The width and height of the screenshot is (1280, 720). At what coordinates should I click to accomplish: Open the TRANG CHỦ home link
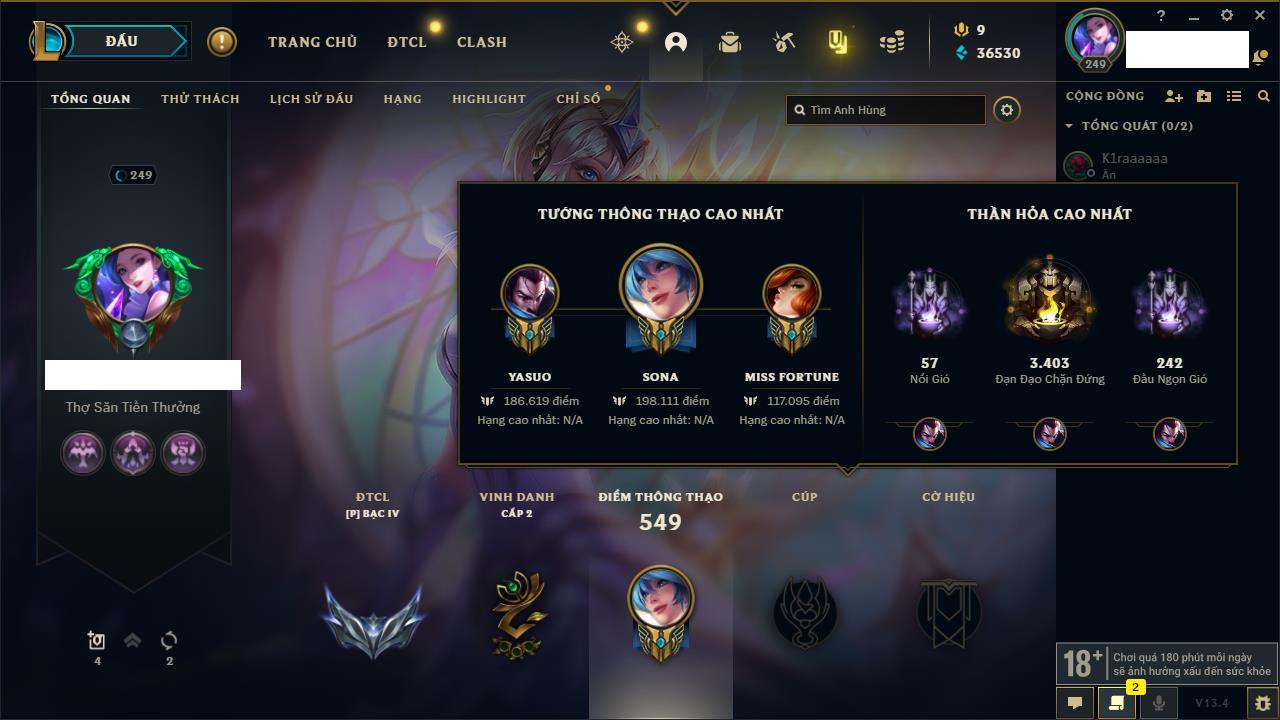pos(312,42)
